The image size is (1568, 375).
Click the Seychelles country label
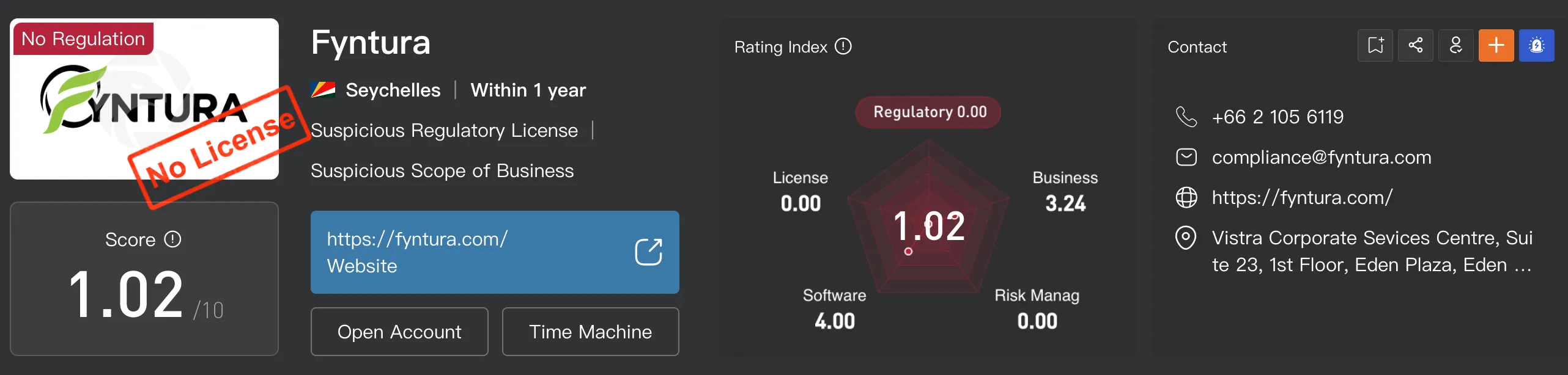point(393,90)
